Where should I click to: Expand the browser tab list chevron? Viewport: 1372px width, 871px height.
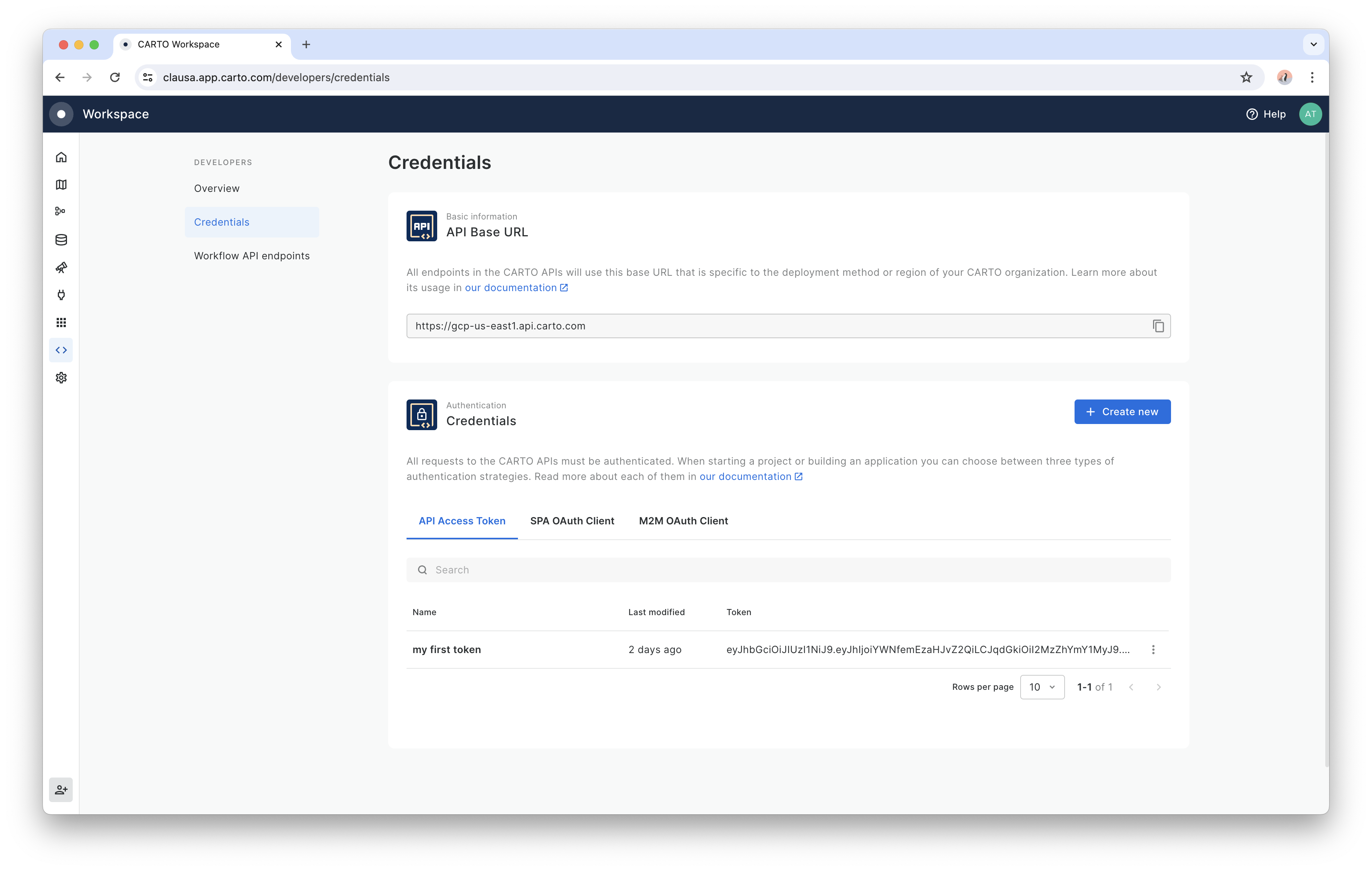[x=1313, y=44]
